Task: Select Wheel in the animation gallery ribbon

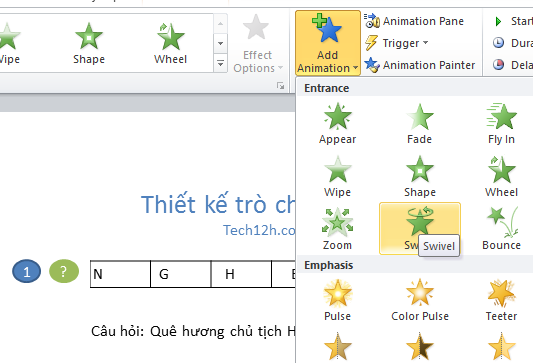Action: (x=170, y=44)
